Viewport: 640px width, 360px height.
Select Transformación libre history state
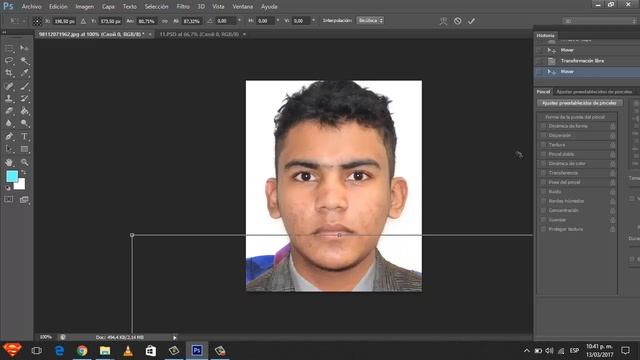582,61
